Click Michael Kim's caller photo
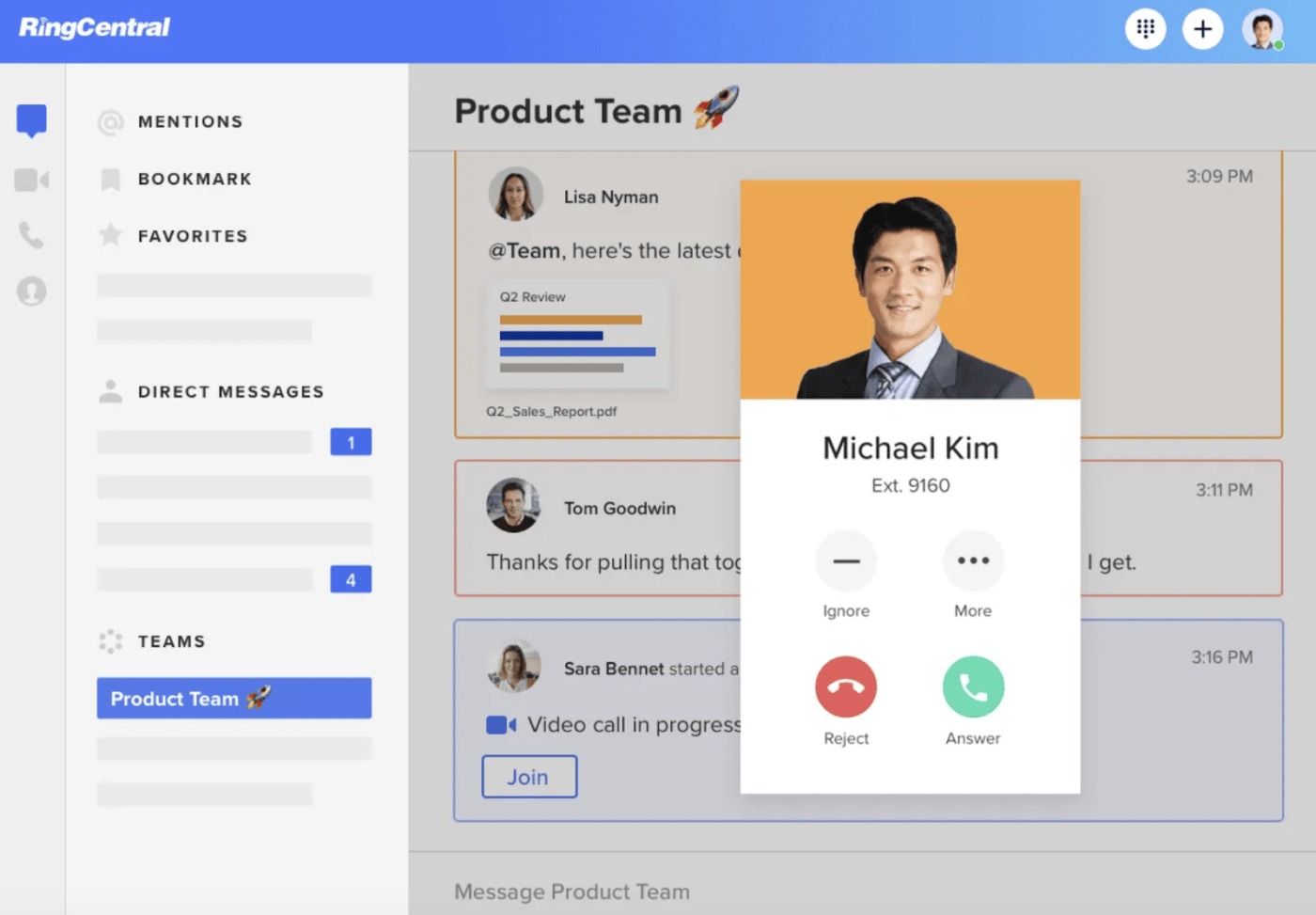Viewport: 1316px width, 915px height. click(x=910, y=290)
